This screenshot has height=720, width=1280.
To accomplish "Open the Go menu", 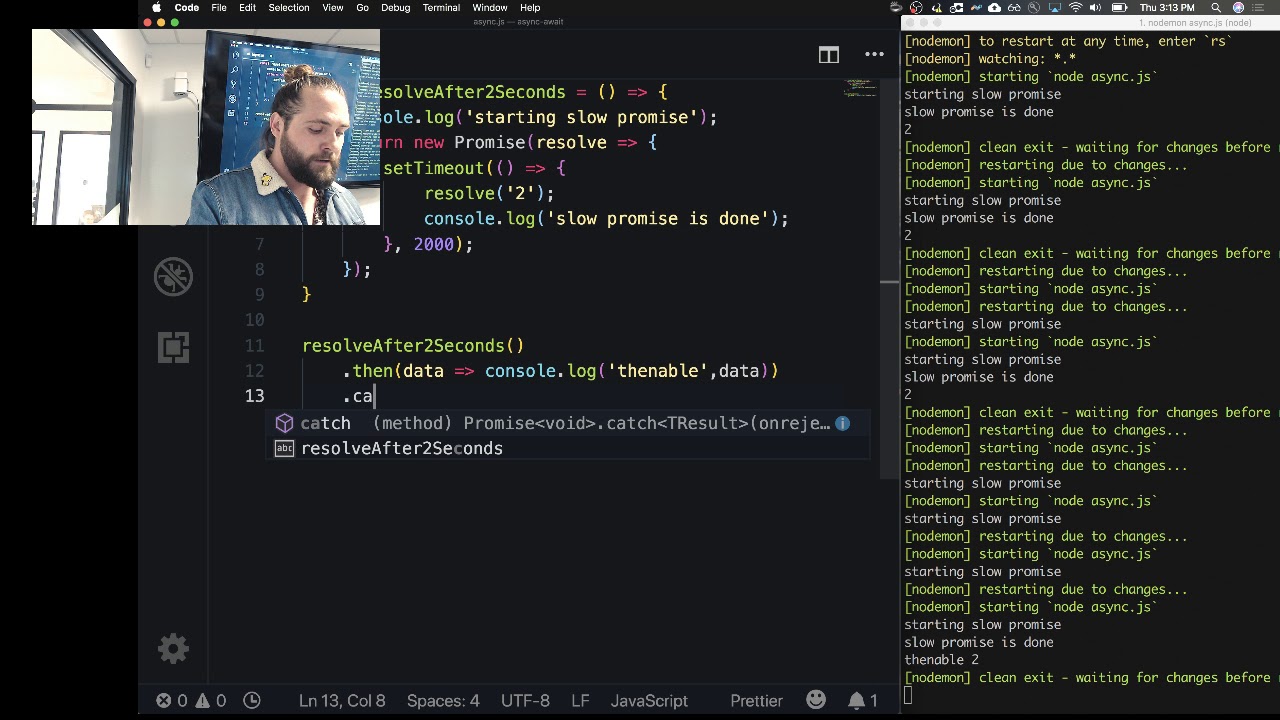I will click(x=362, y=8).
